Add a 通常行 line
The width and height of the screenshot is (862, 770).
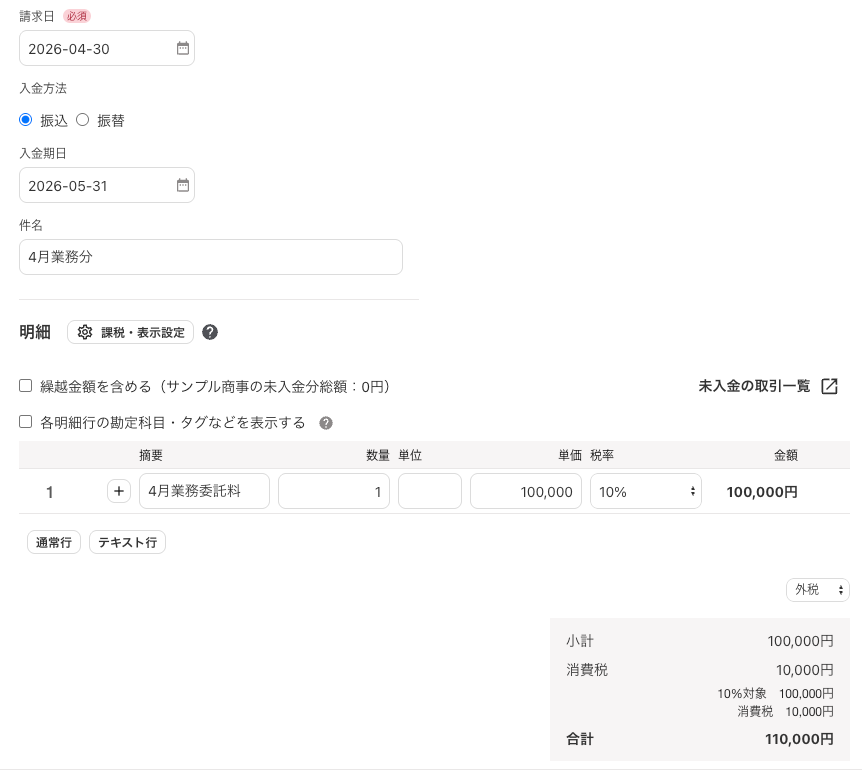(54, 542)
